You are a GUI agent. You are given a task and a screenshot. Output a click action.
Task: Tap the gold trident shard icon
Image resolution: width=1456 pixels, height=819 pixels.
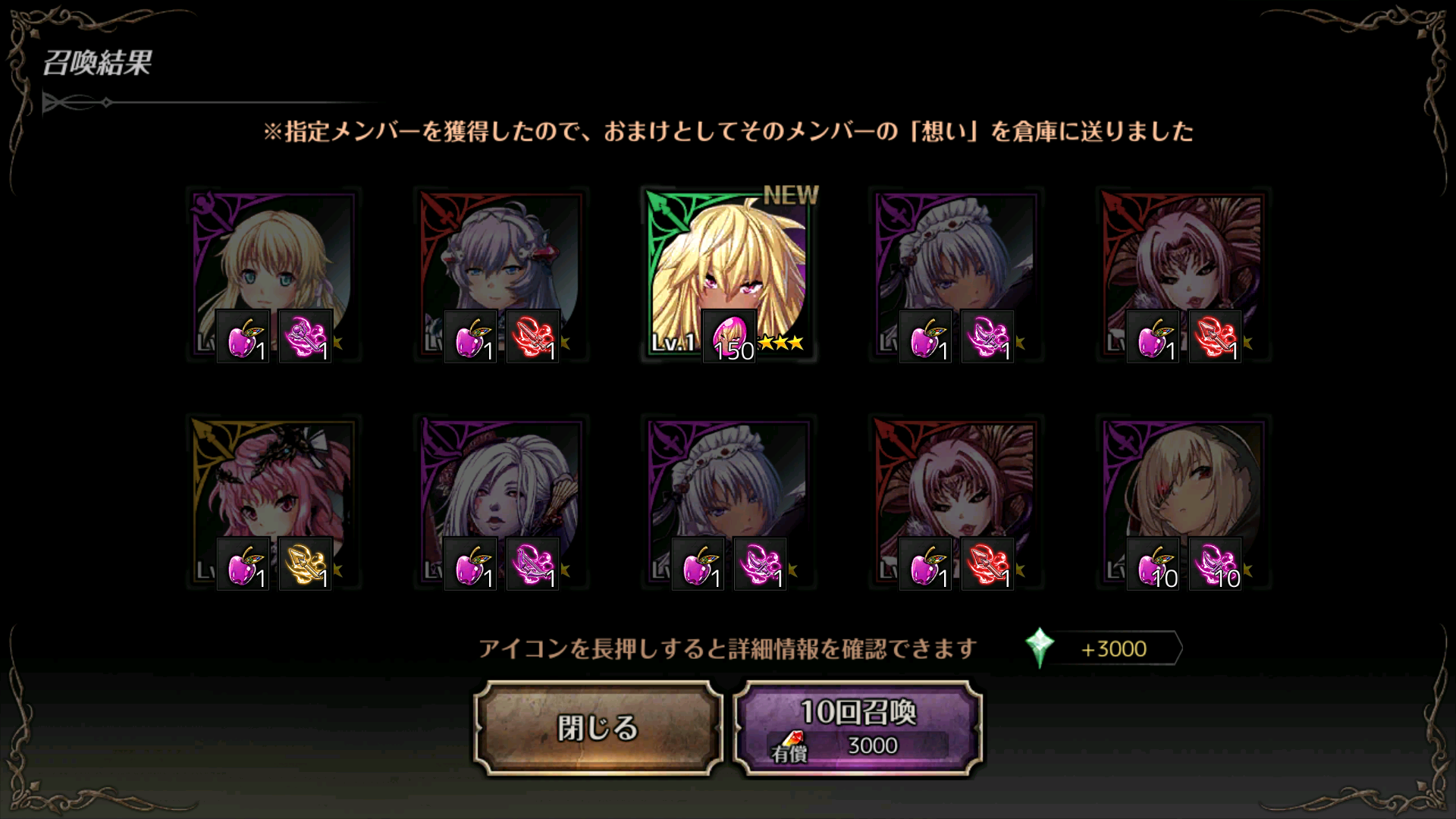click(306, 563)
